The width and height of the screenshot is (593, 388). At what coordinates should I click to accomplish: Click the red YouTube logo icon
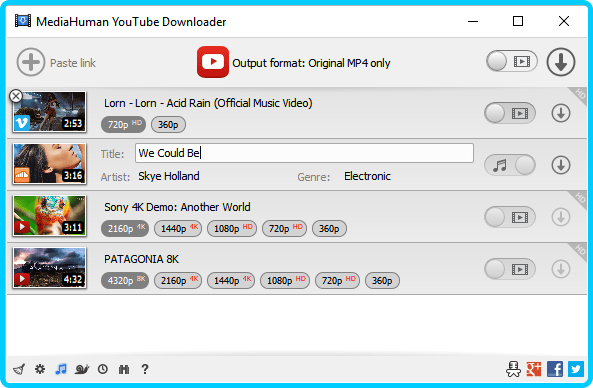213,62
